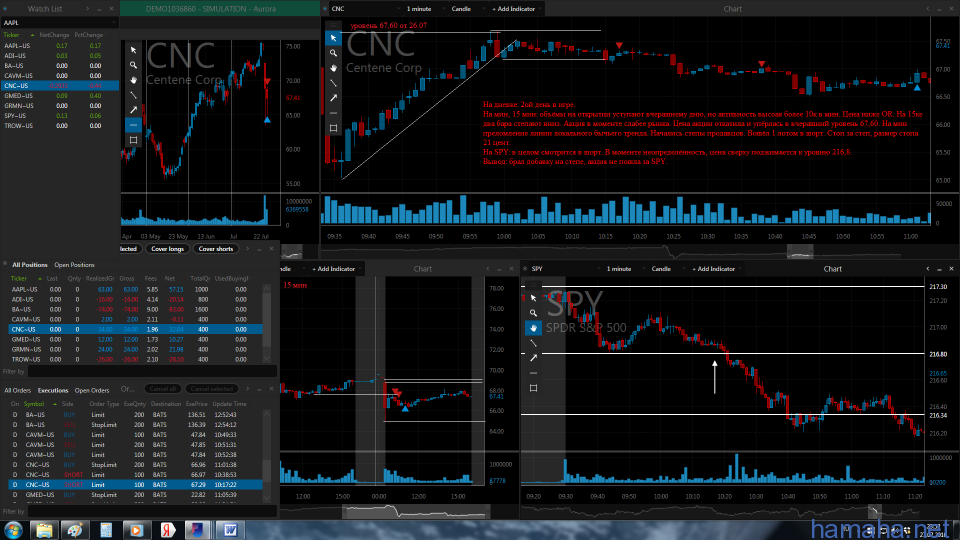The height and width of the screenshot is (540, 960).
Task: Select line tool in daily CNC chart
Action: (133, 95)
